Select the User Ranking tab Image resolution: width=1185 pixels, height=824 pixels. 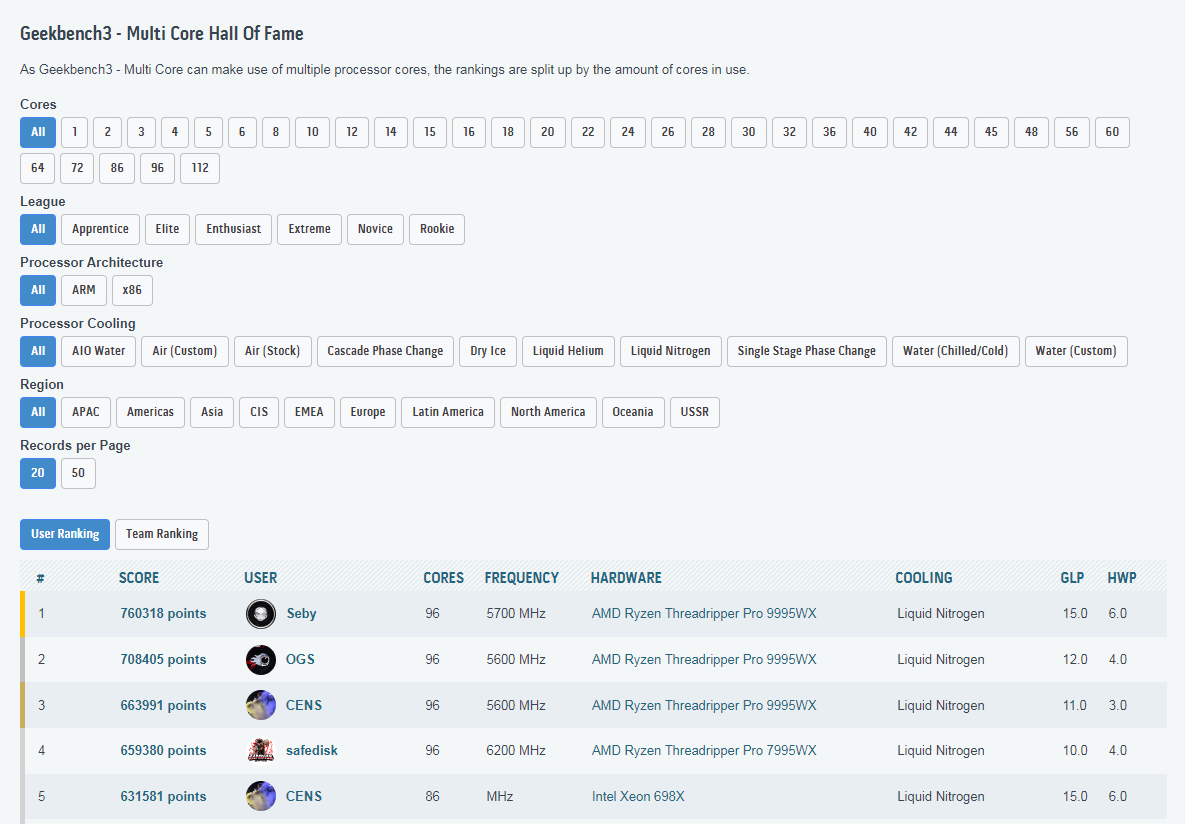(65, 534)
